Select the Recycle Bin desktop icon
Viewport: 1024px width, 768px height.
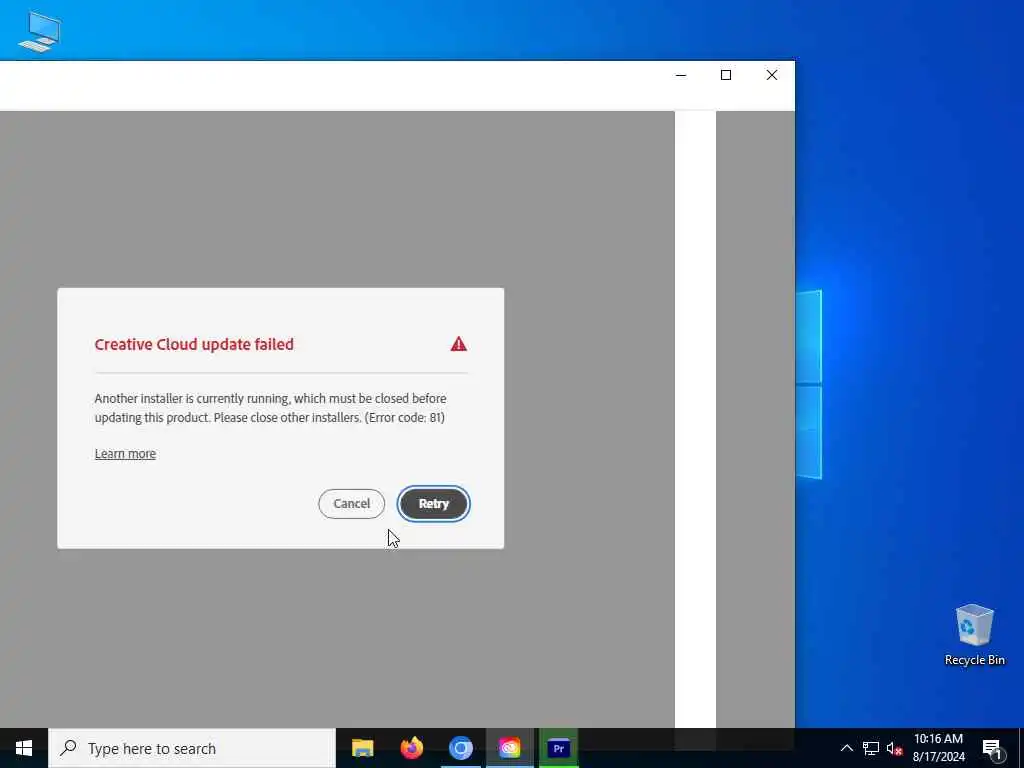[974, 635]
